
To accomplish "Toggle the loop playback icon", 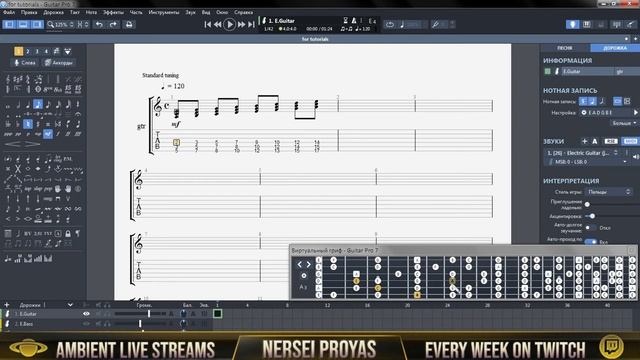I will click(390, 24).
